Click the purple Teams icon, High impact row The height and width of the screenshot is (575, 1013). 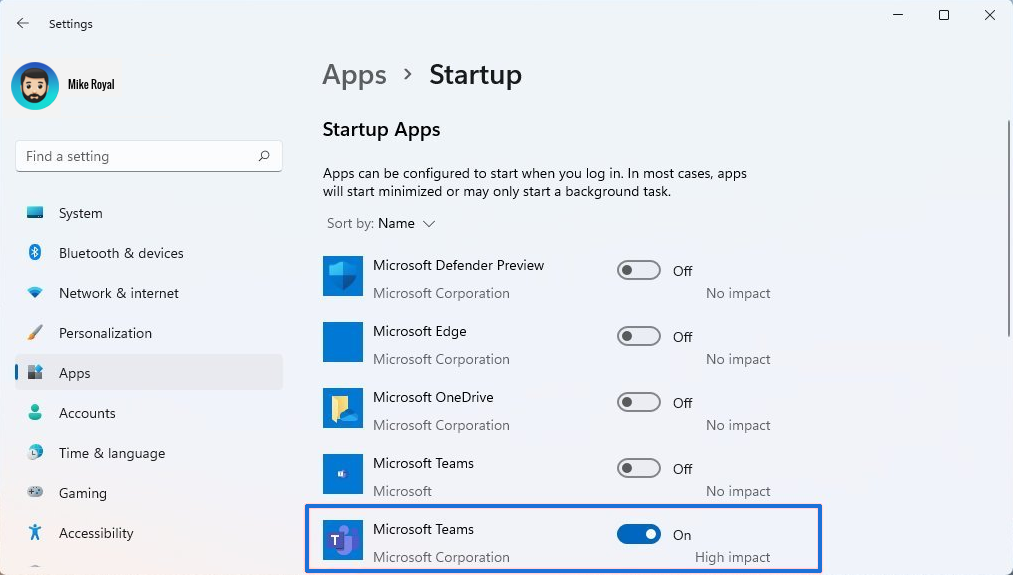[x=343, y=540]
